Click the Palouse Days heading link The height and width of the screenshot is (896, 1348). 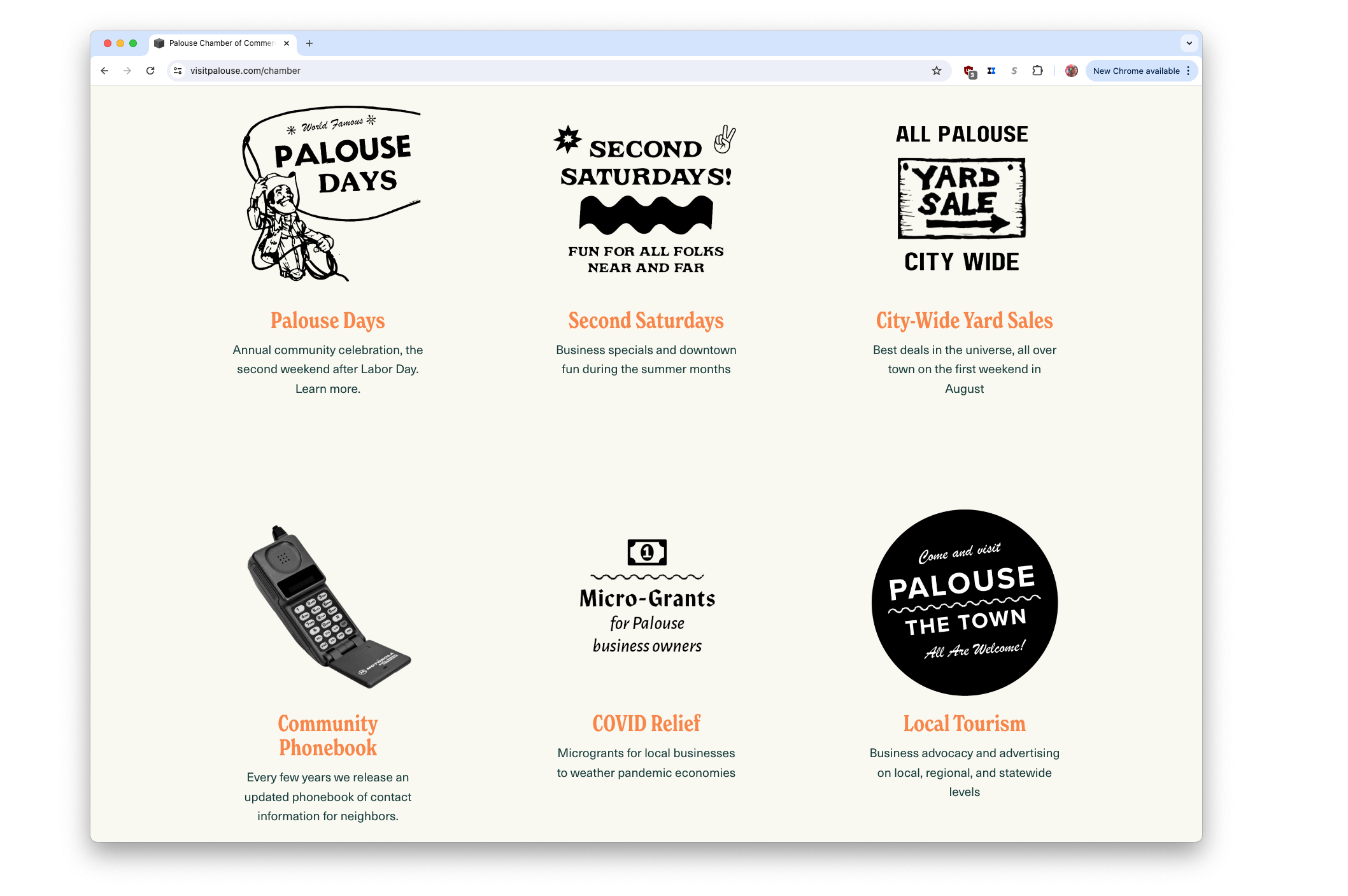[328, 320]
